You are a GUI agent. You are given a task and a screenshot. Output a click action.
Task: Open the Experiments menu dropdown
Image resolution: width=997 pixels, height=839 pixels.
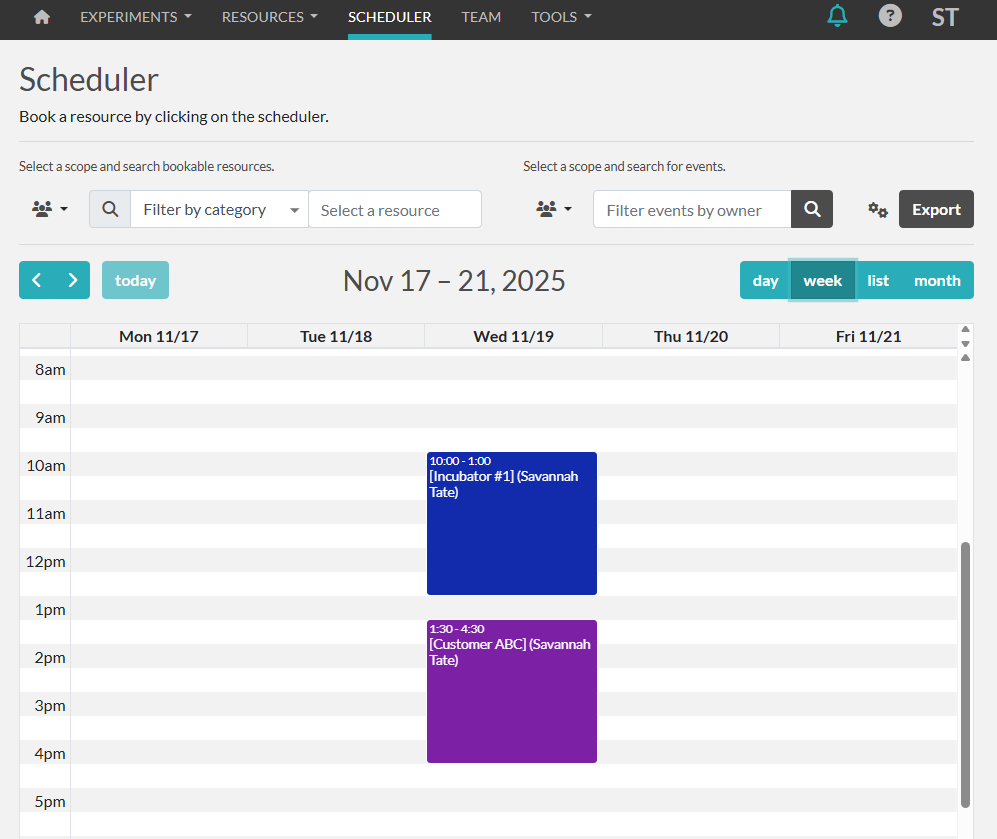point(135,17)
